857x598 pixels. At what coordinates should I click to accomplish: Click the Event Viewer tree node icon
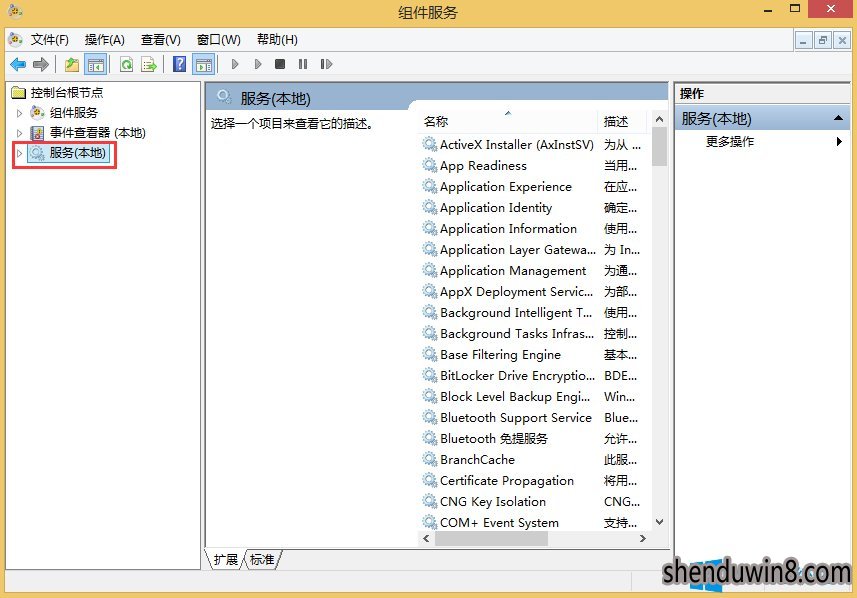[x=37, y=133]
